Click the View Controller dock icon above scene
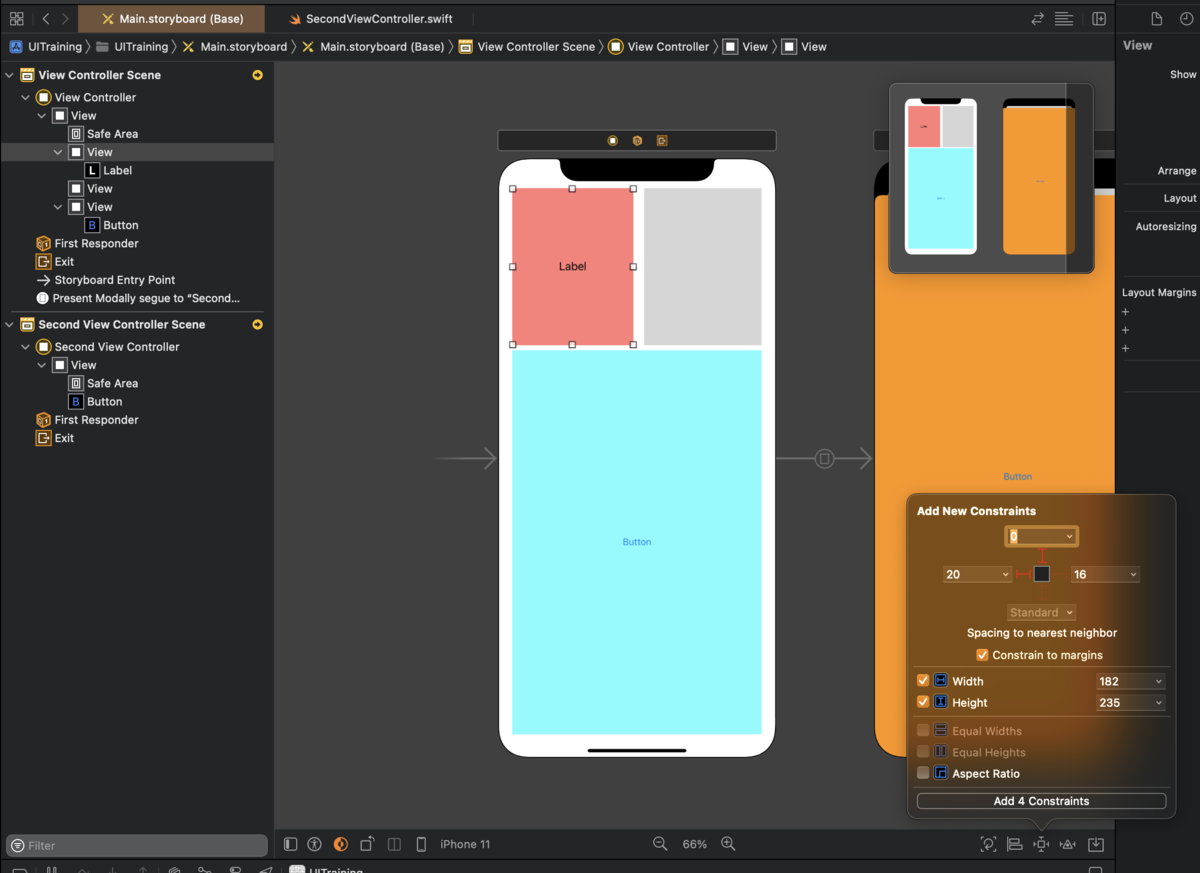The image size is (1200, 873). (x=612, y=141)
